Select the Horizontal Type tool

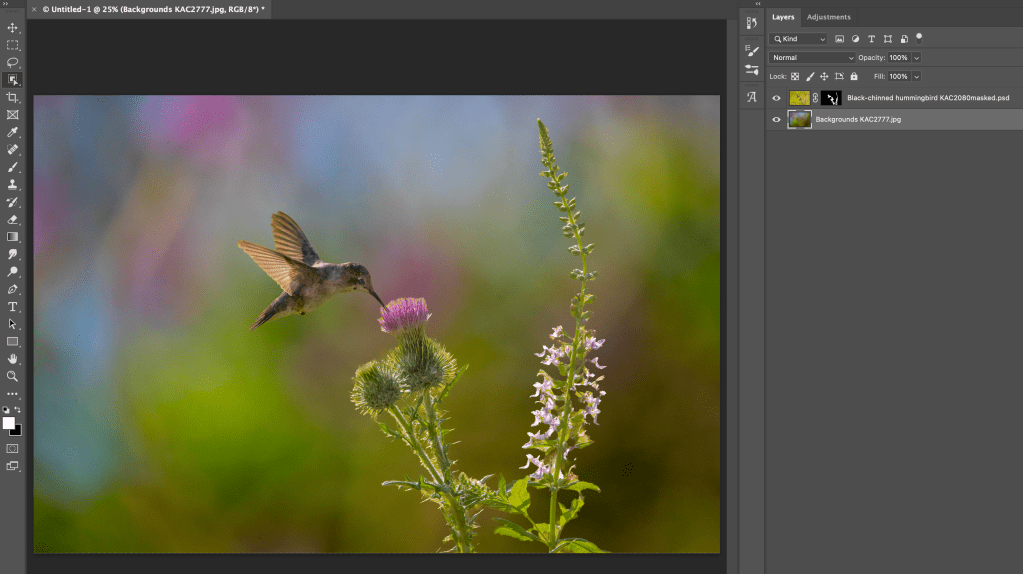point(13,307)
